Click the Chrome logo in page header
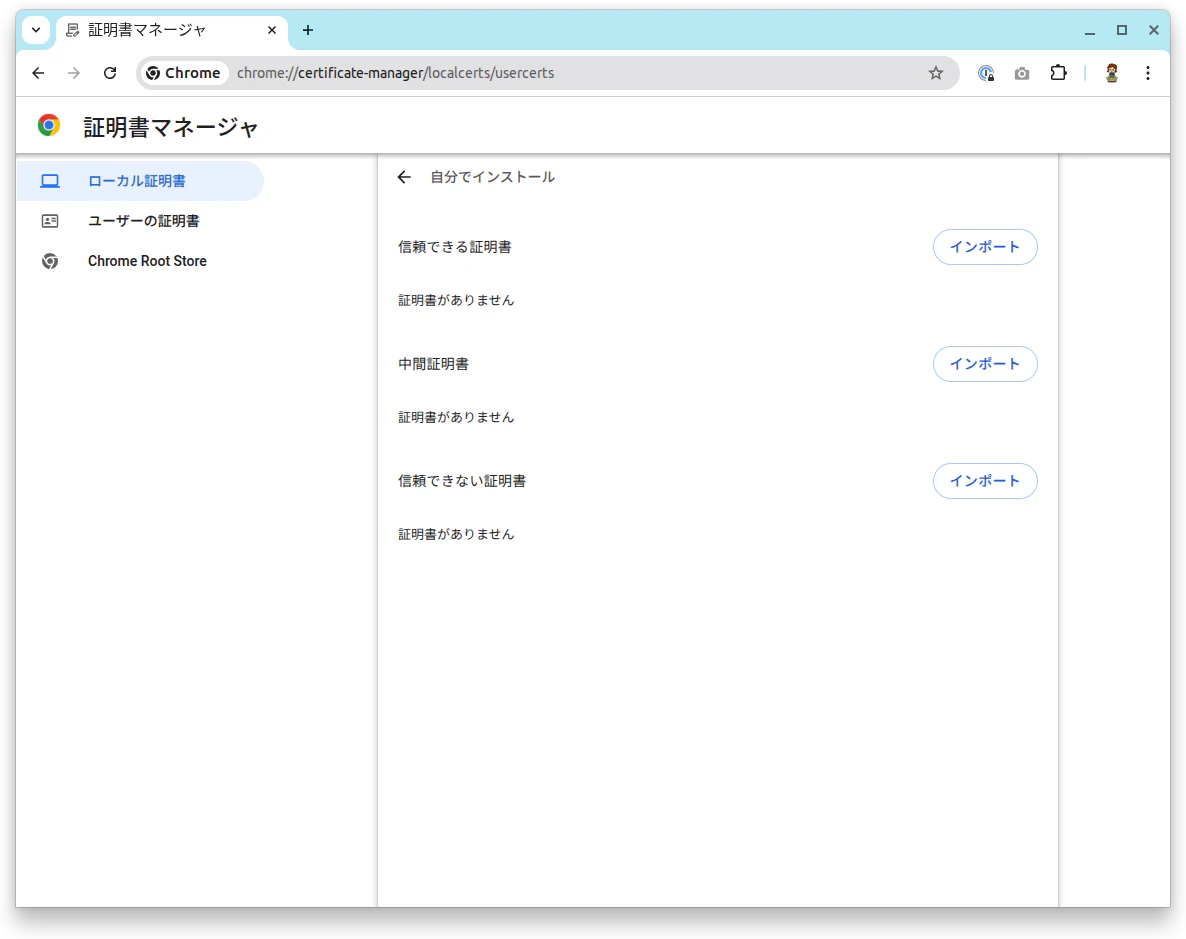This screenshot has height=939, width=1186. (49, 126)
